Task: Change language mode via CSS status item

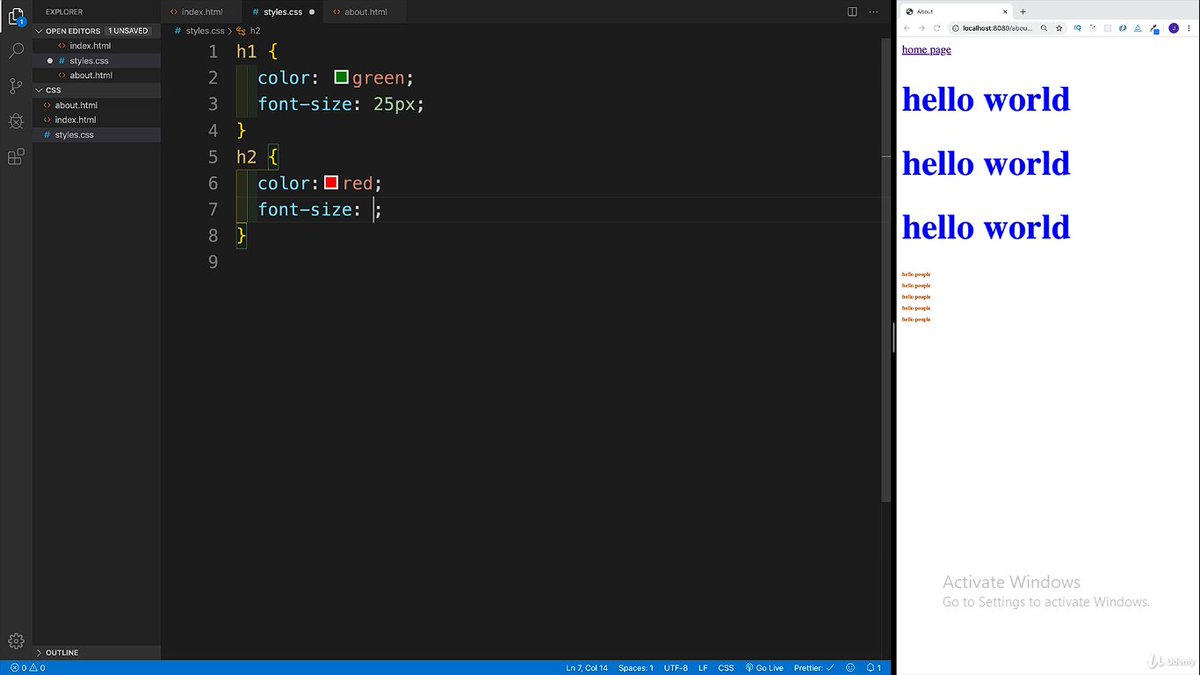Action: 726,667
